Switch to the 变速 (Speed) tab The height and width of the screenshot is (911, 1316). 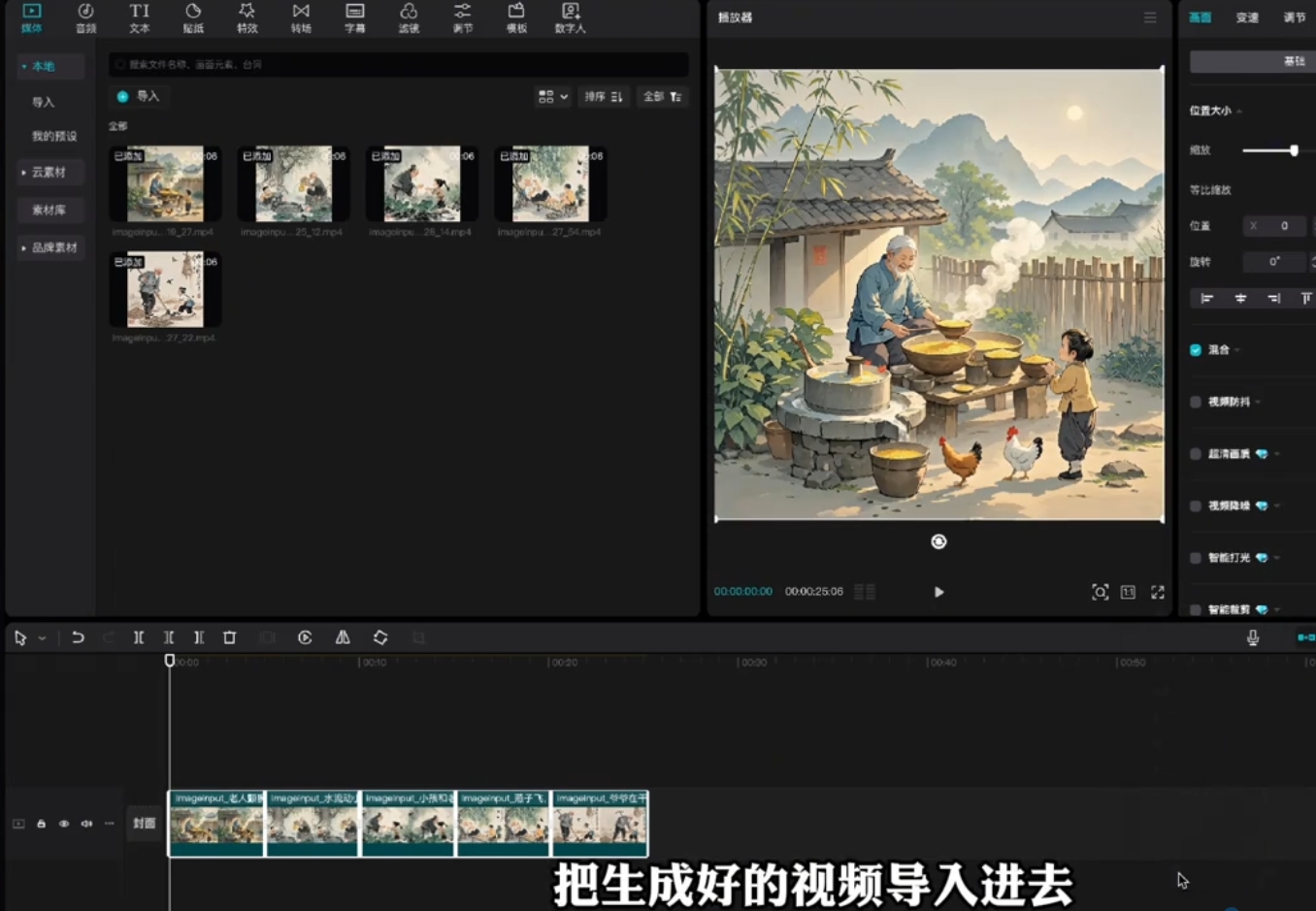1247,17
